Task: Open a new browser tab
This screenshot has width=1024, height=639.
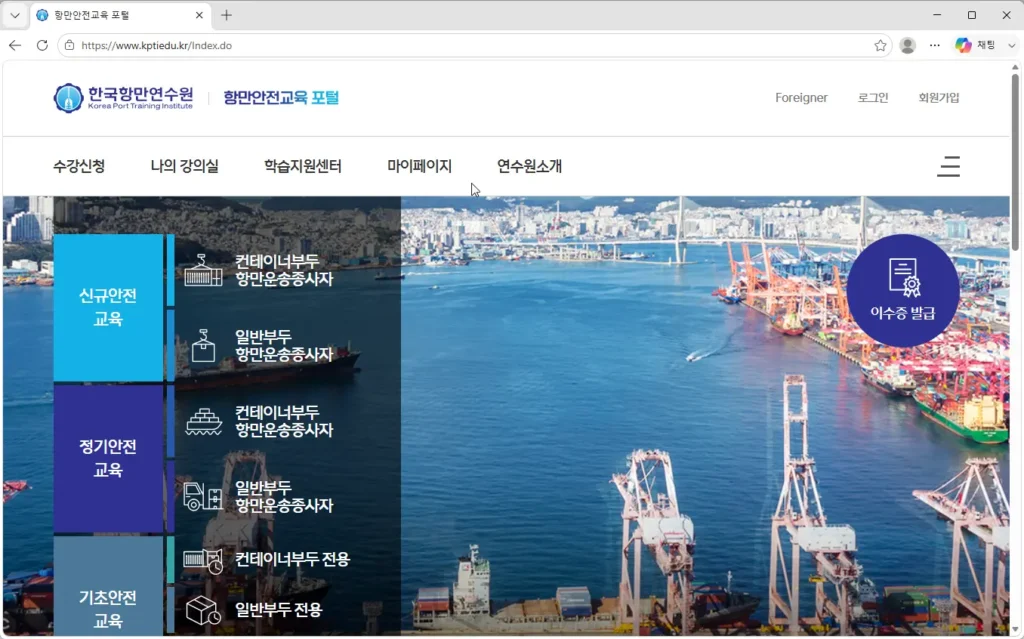Action: (226, 15)
